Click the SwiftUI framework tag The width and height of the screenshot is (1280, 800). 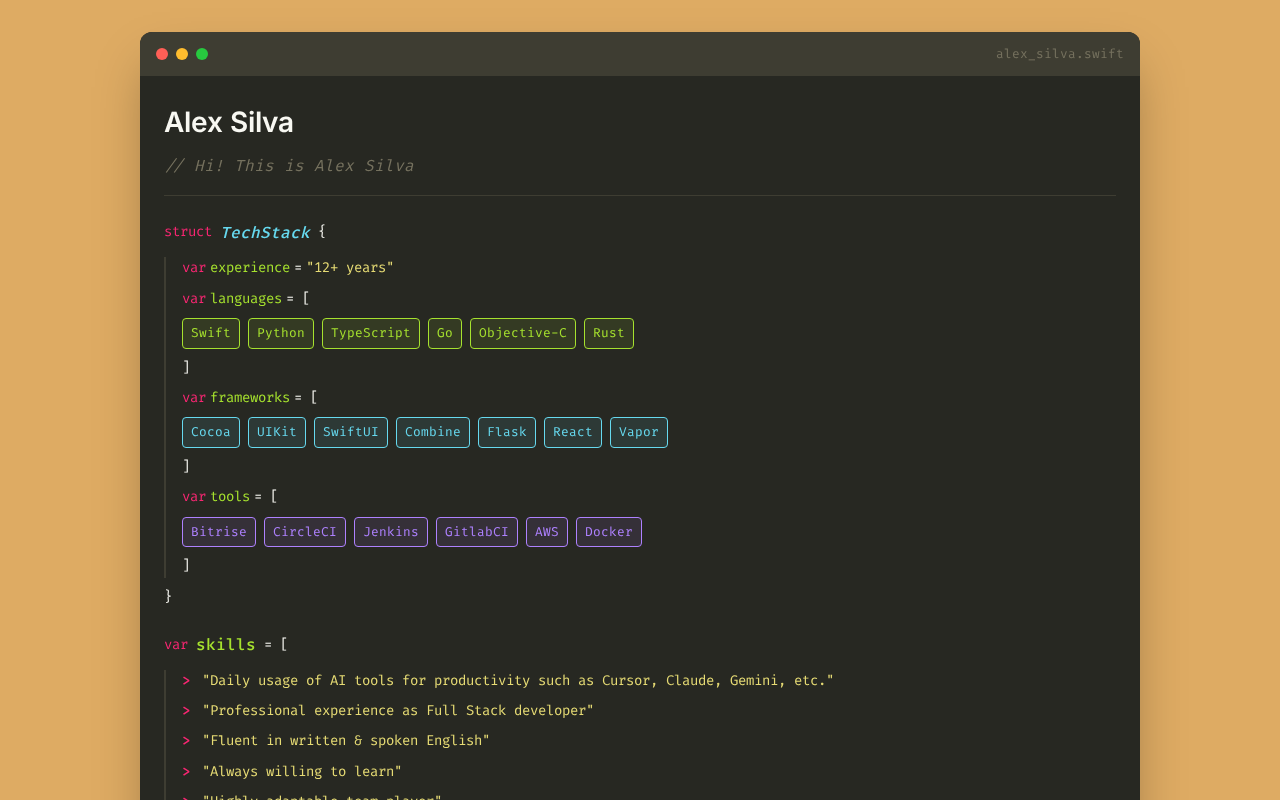coord(351,432)
